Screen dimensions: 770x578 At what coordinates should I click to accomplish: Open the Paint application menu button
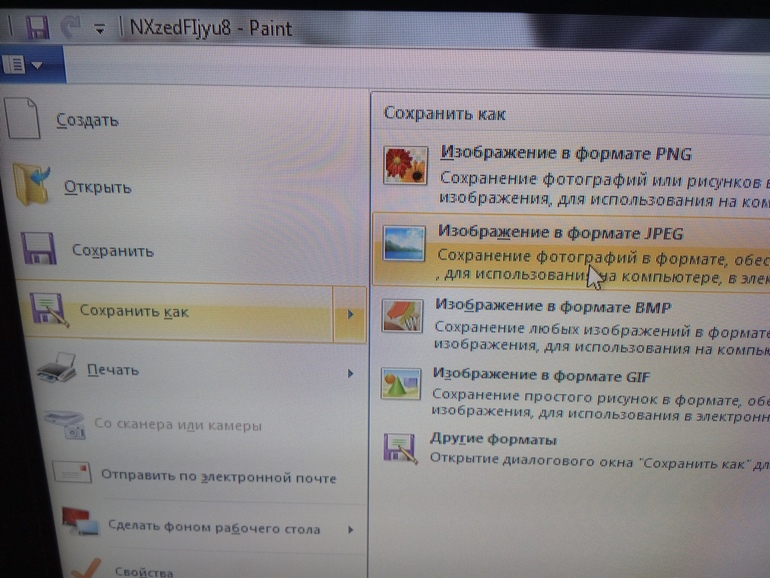(x=22, y=65)
